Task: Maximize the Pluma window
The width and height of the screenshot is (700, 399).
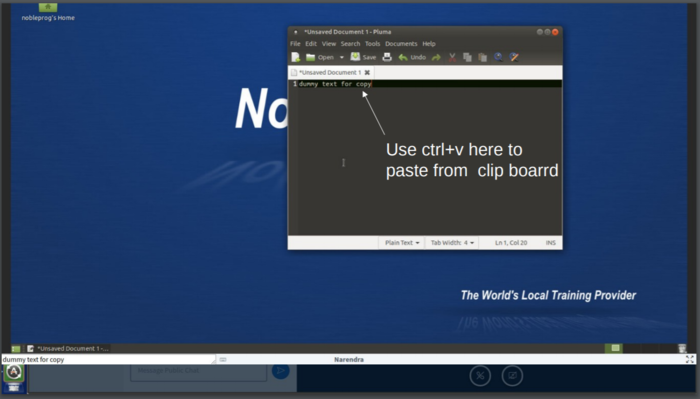Action: pos(547,32)
